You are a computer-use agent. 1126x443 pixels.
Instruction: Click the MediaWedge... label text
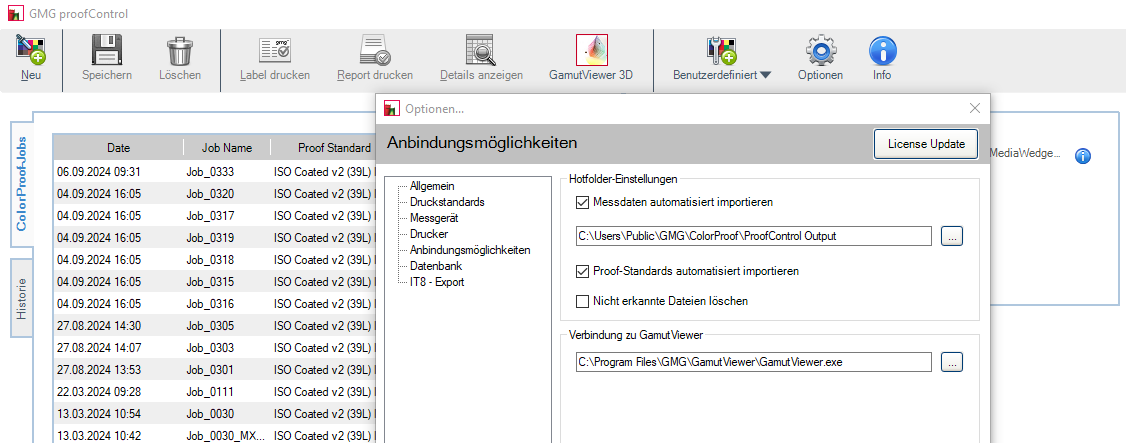coord(1025,152)
